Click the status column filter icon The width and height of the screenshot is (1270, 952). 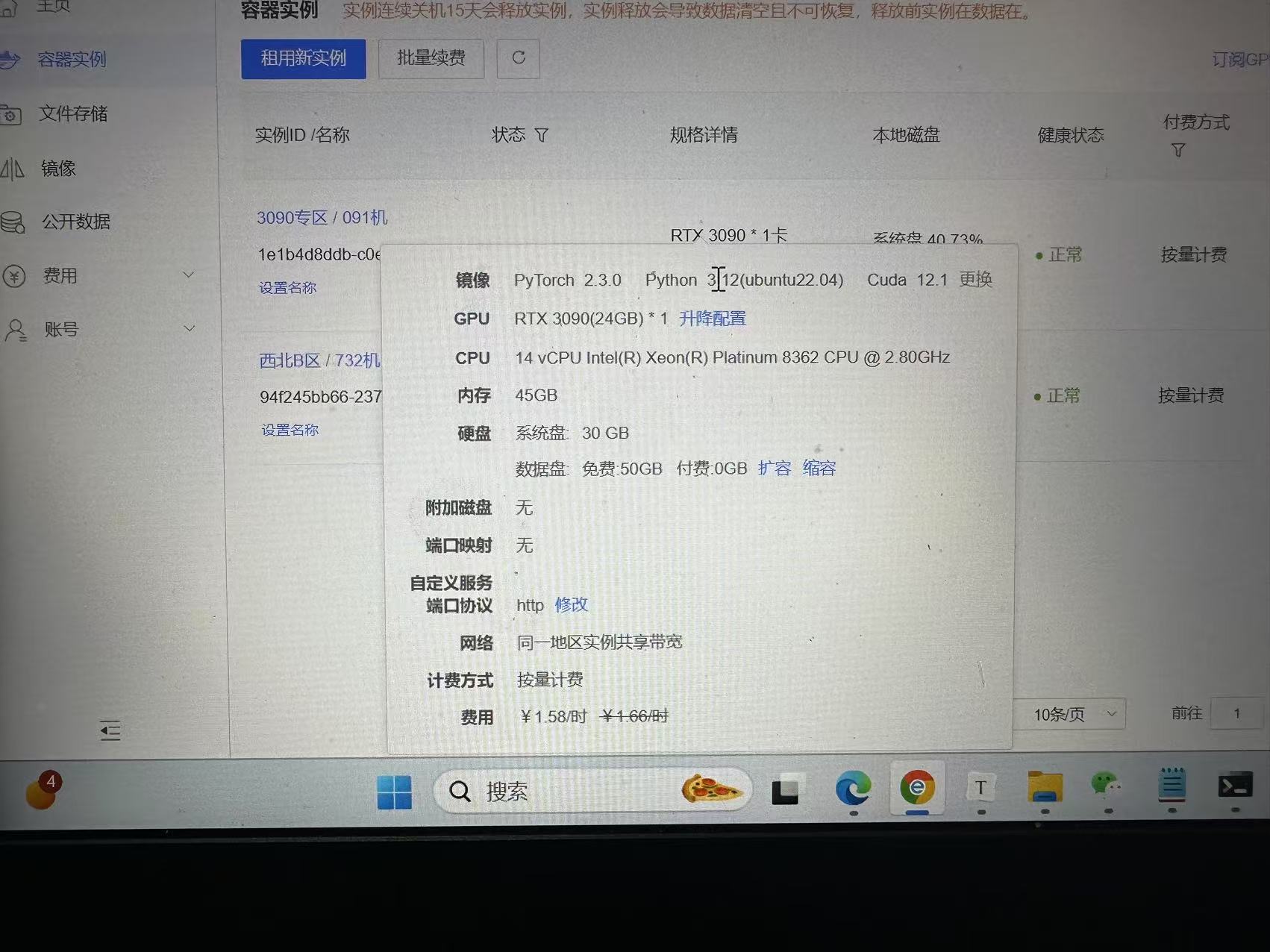coord(542,135)
